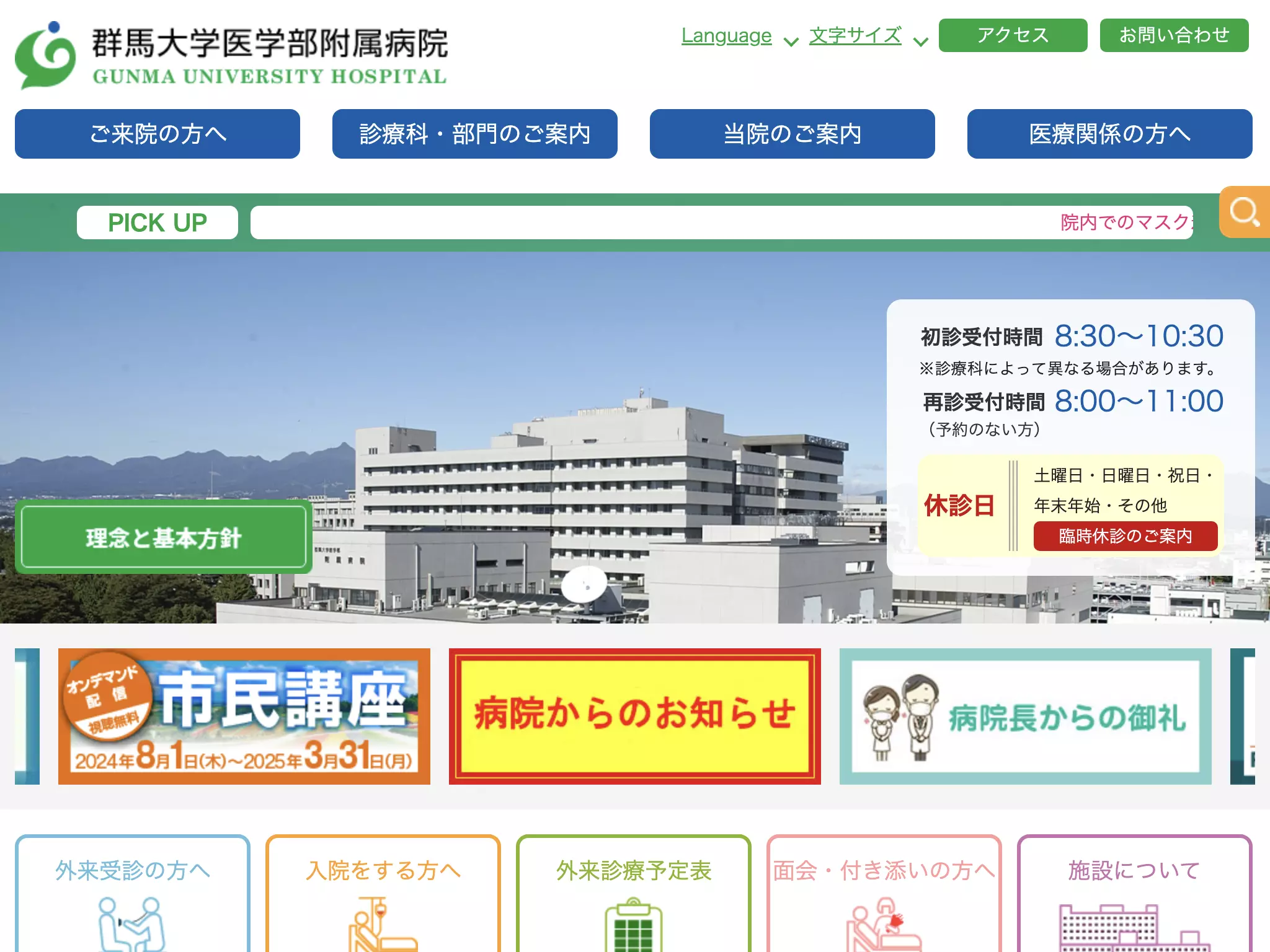Click the アクセス button

tap(1013, 35)
